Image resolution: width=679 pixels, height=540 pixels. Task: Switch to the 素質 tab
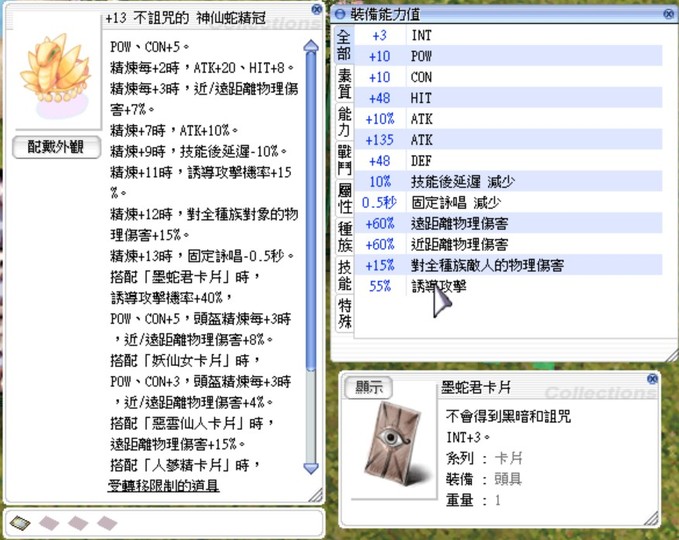pos(344,84)
